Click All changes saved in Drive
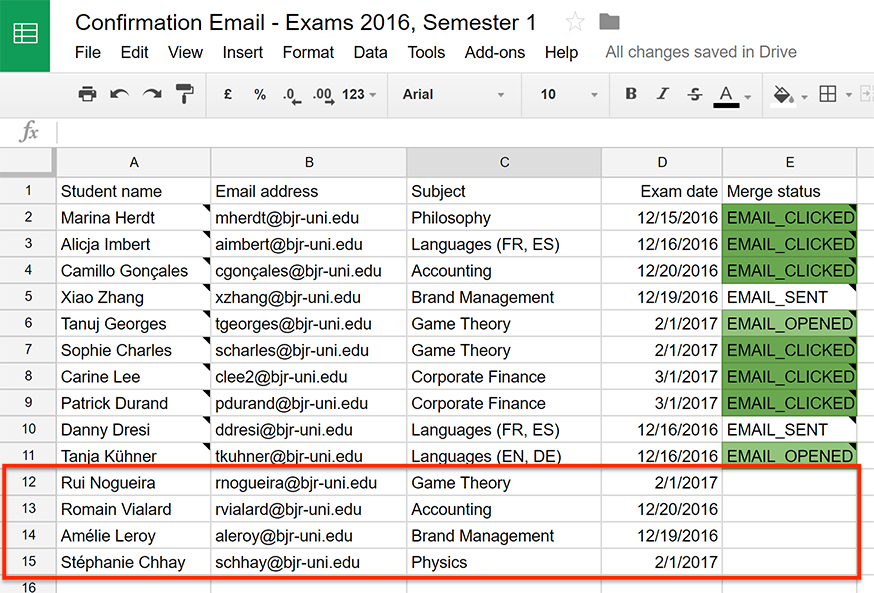The height and width of the screenshot is (593, 874). click(x=701, y=52)
